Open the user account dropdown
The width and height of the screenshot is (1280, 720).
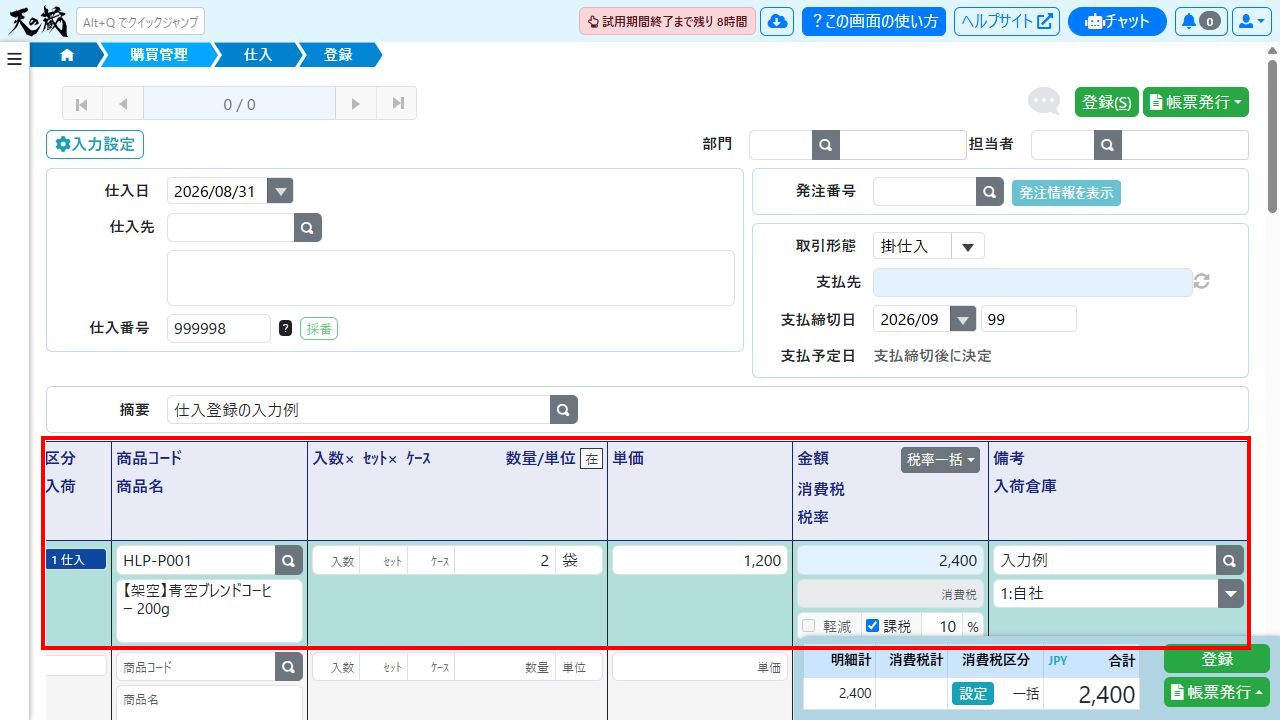[x=1250, y=21]
